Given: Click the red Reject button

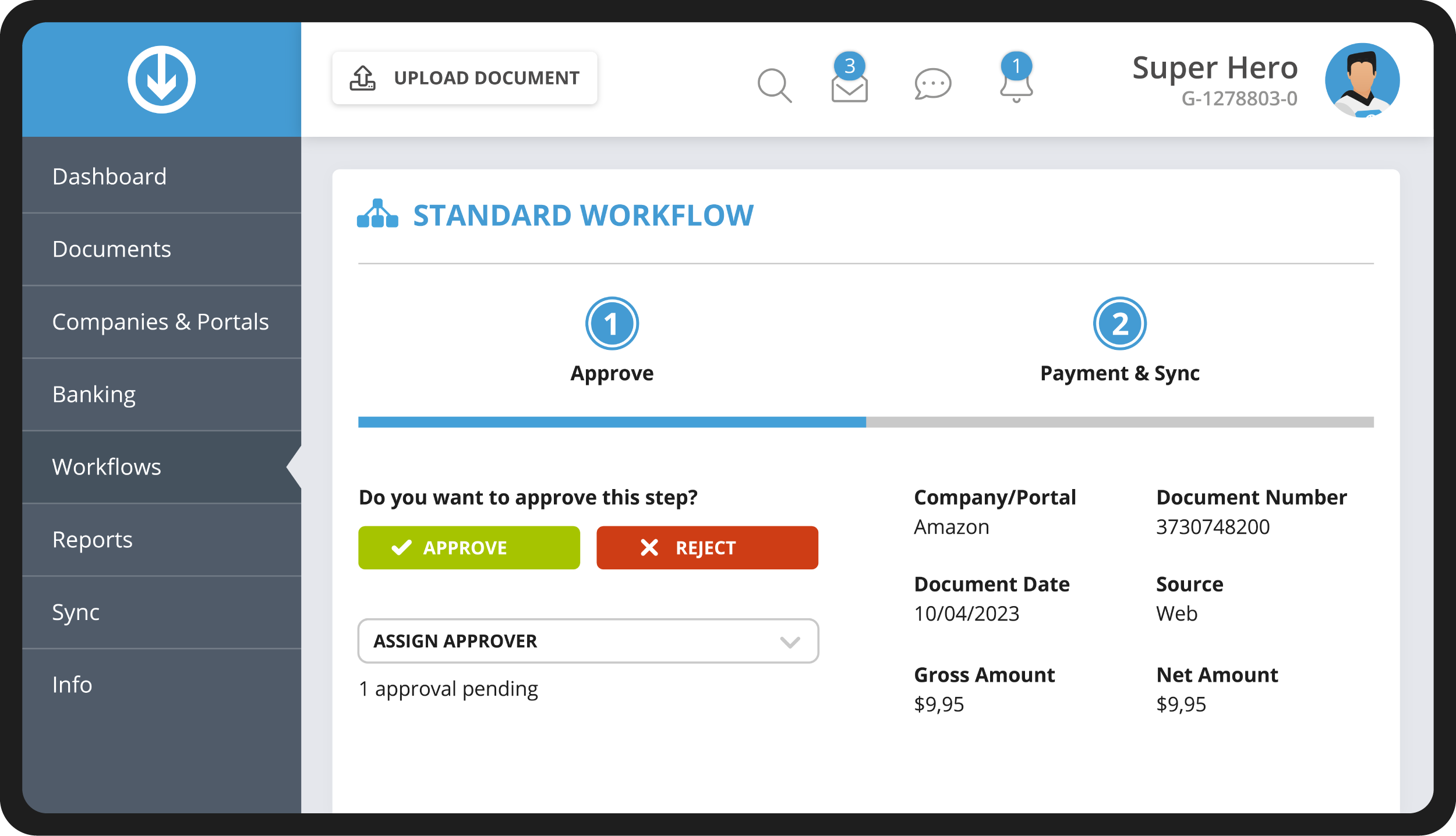Looking at the screenshot, I should pyautogui.click(x=707, y=548).
